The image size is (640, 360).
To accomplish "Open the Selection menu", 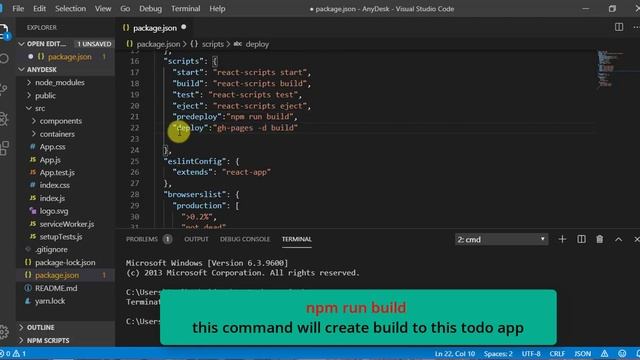I will pyautogui.click(x=71, y=9).
